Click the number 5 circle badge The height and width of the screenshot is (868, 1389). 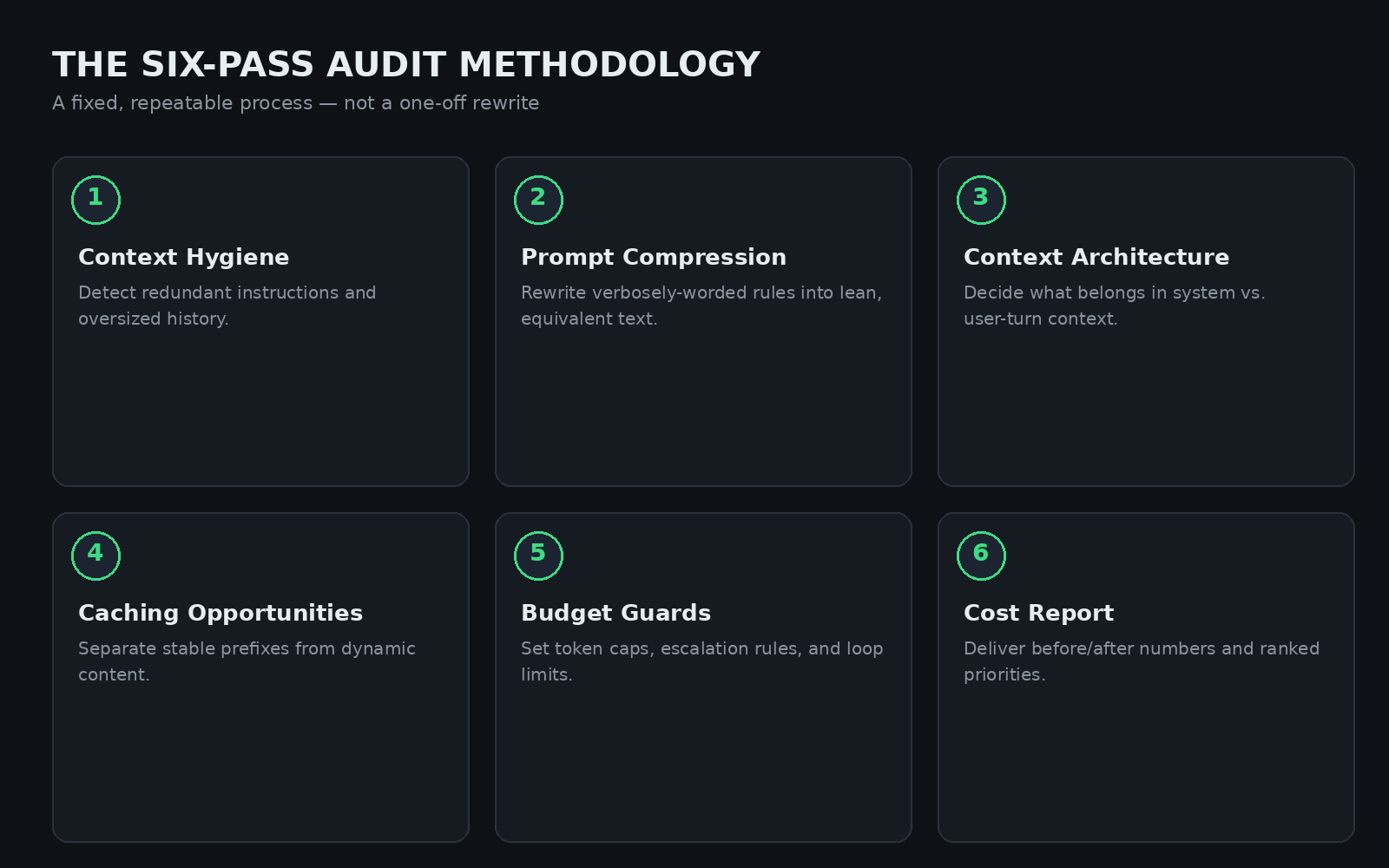click(x=538, y=556)
